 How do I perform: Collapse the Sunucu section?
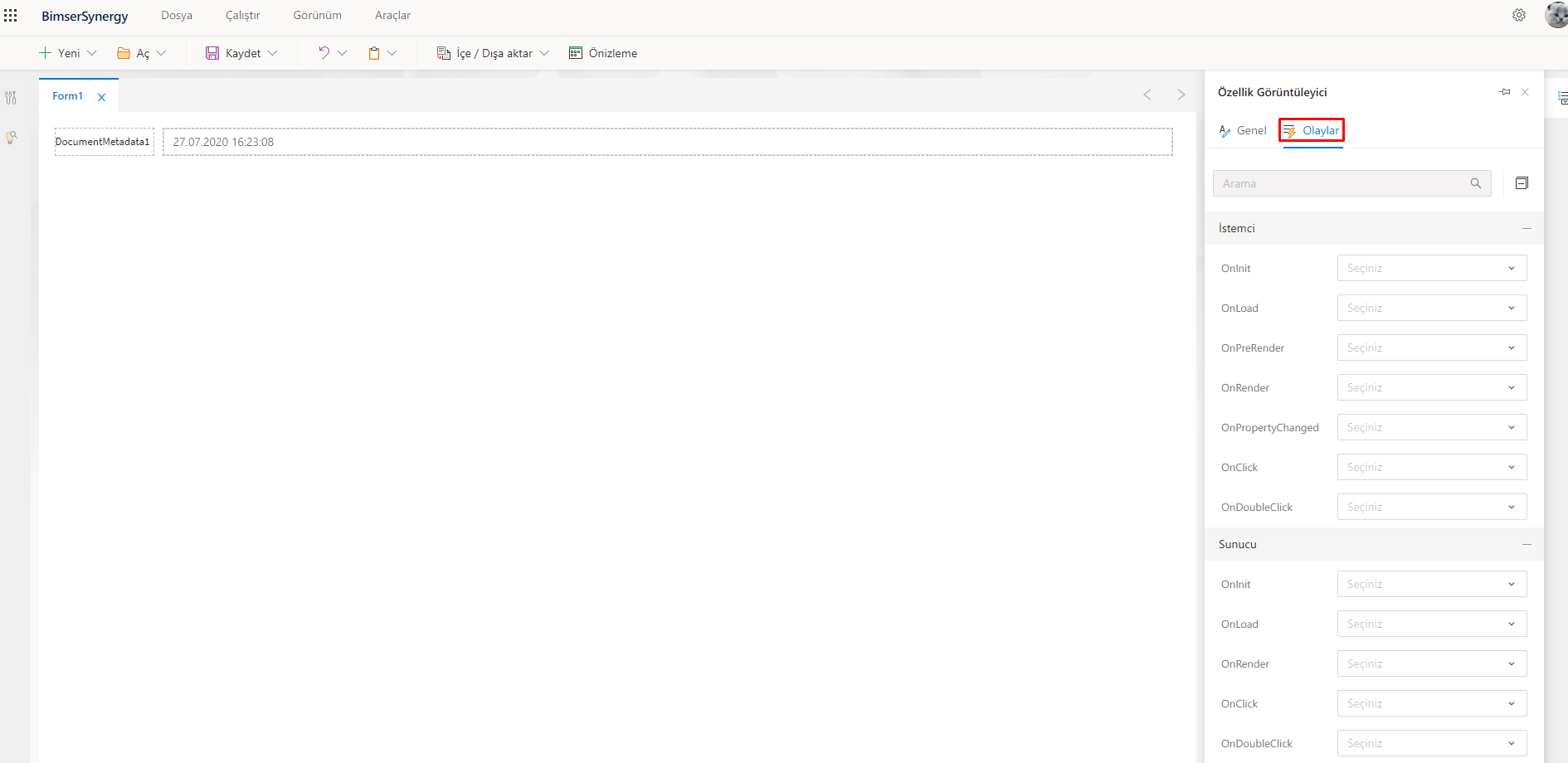tap(1527, 544)
